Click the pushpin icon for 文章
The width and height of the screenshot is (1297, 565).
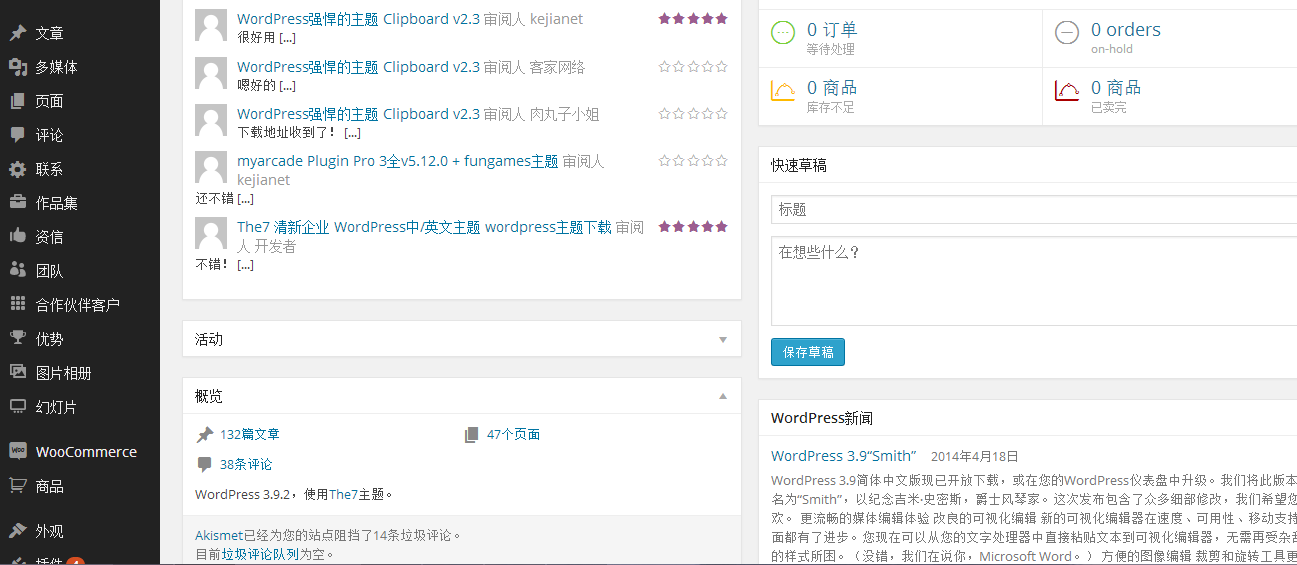(17, 33)
